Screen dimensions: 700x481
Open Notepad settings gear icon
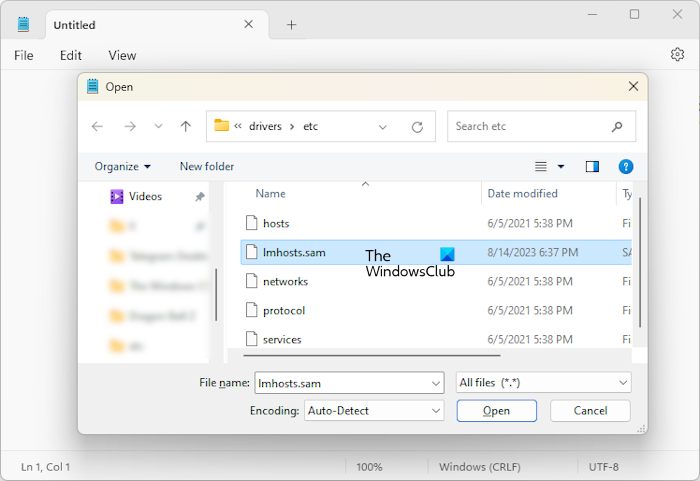pos(677,55)
